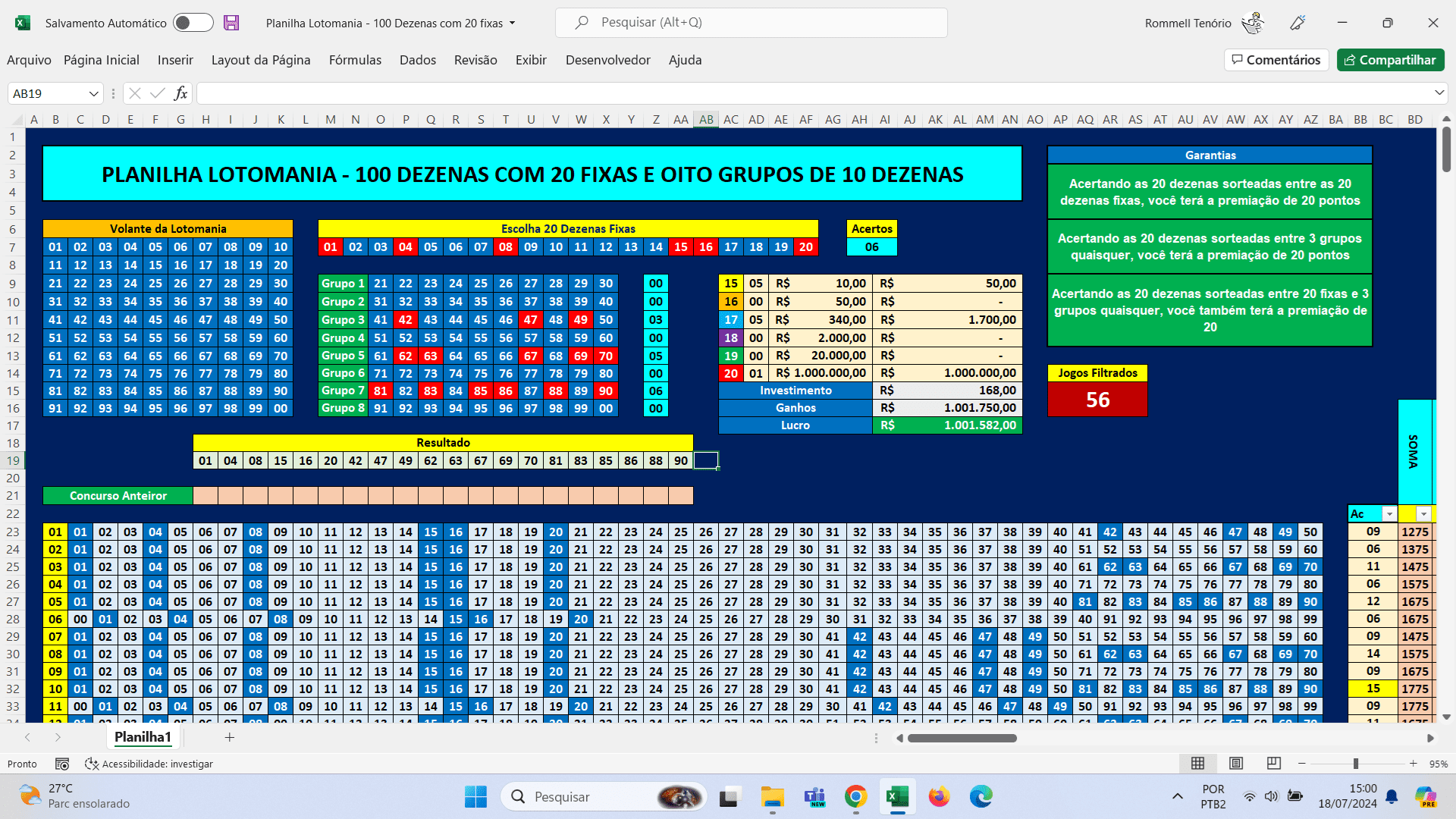Open the Desenvolvedor tab
The height and width of the screenshot is (819, 1456).
(608, 60)
